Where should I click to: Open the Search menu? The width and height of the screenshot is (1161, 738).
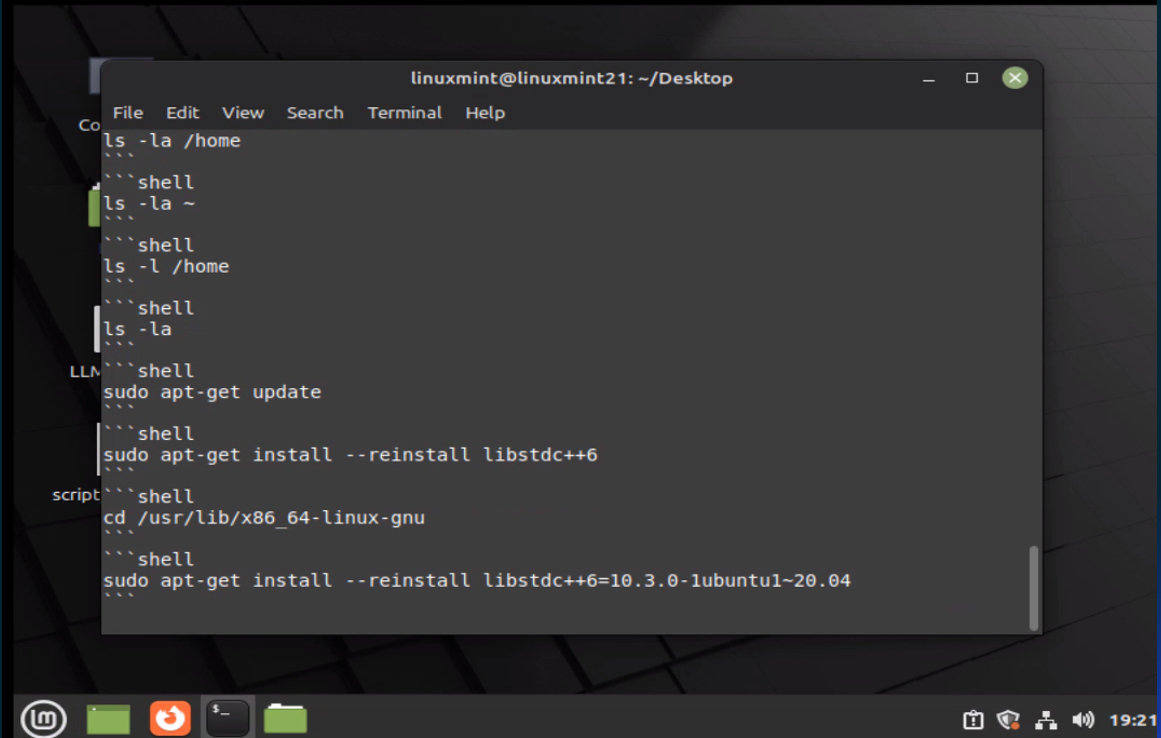[x=315, y=113]
